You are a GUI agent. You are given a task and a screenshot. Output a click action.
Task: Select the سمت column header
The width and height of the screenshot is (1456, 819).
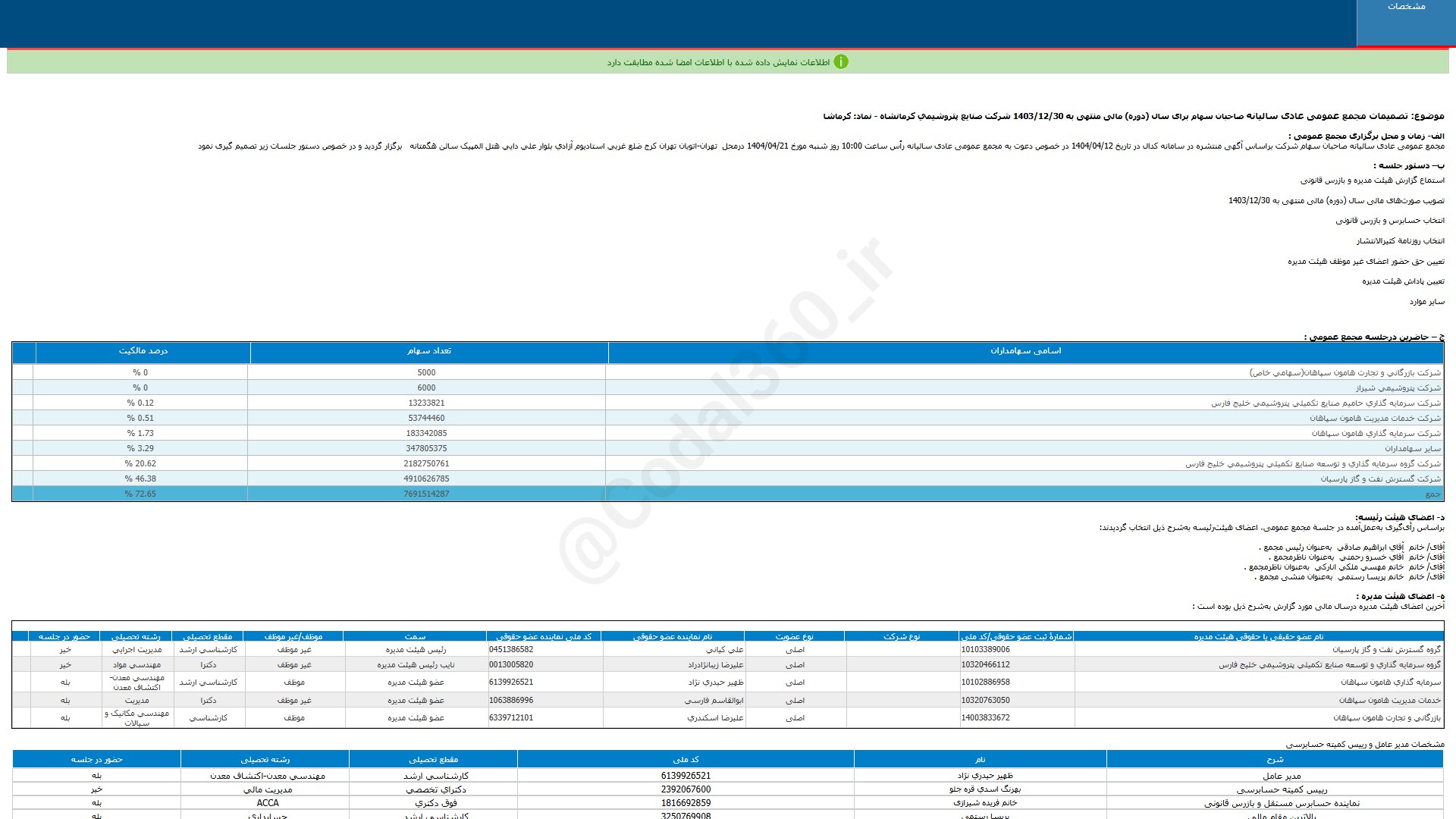pos(415,636)
